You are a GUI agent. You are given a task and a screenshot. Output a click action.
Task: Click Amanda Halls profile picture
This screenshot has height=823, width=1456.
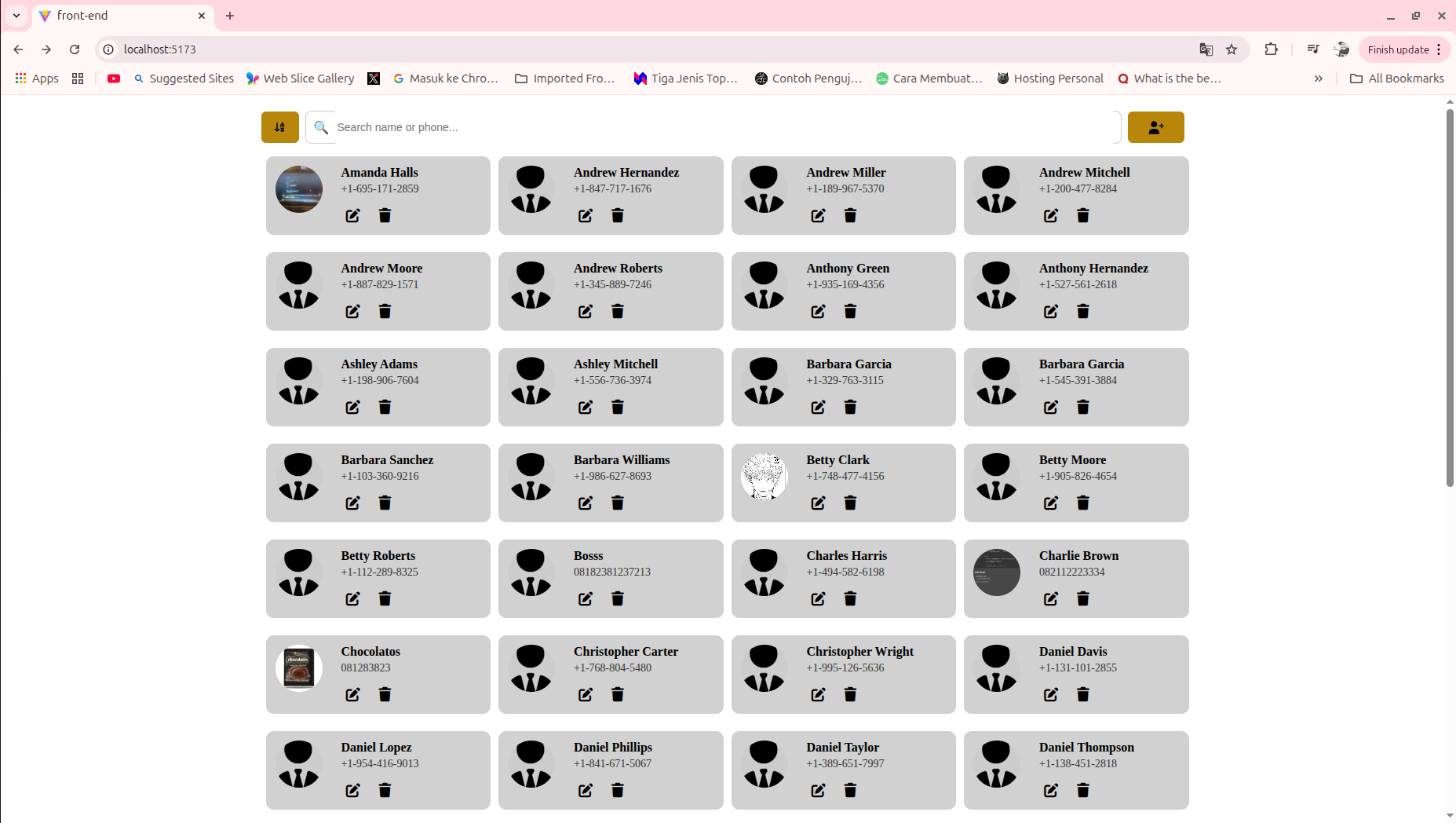pyautogui.click(x=299, y=189)
